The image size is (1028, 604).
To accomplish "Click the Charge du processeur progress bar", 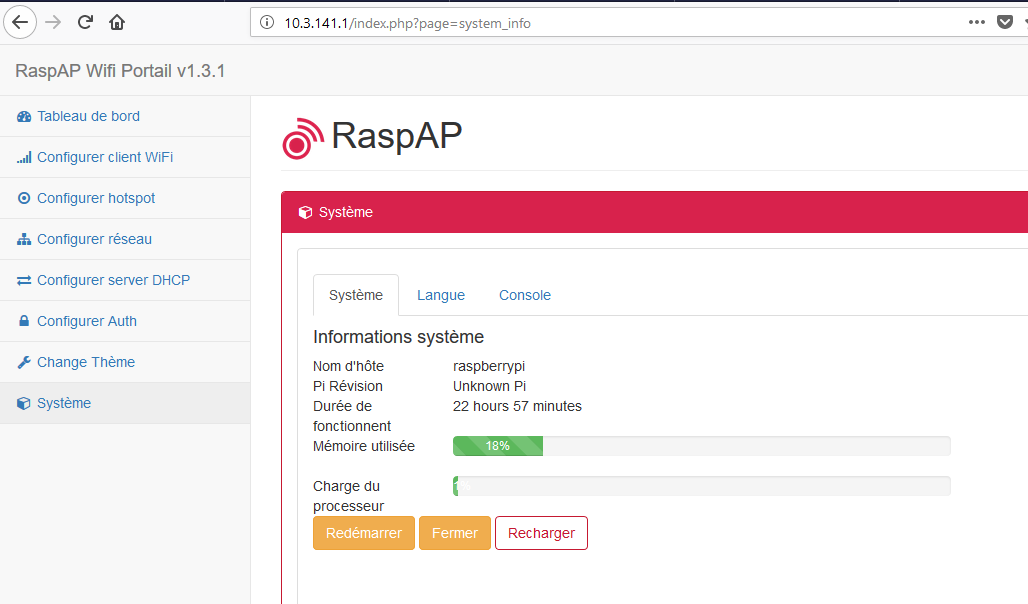I will (702, 486).
